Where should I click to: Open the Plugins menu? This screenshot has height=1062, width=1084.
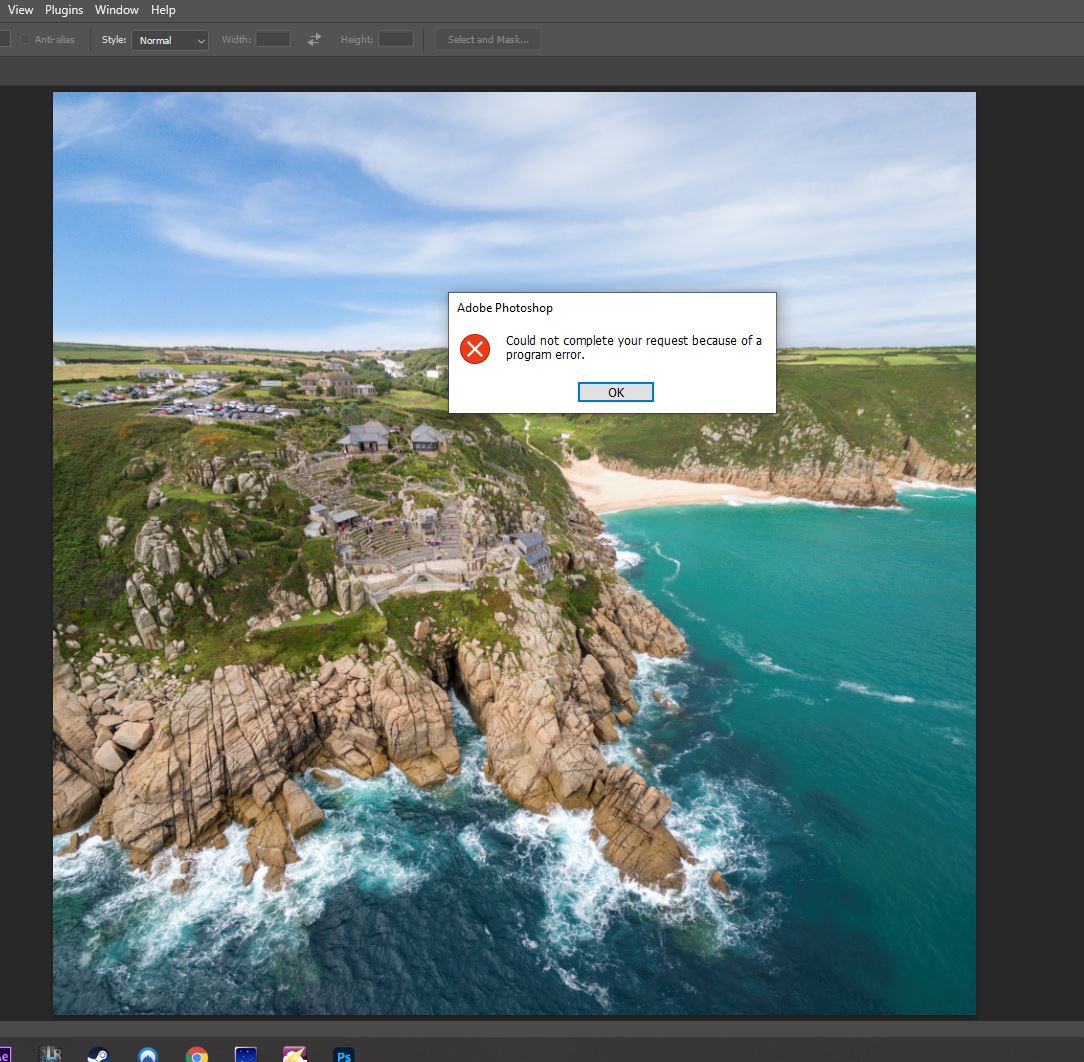64,10
